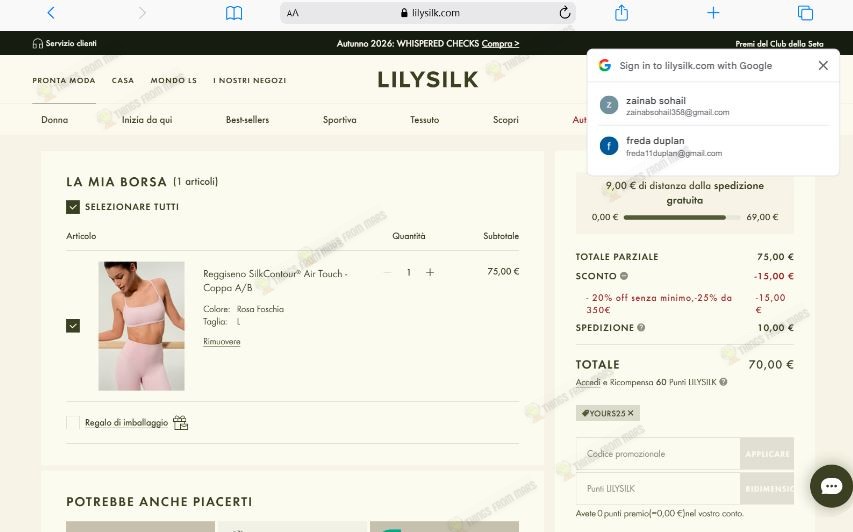Increase quantity with the plus button
Viewport: 853px width, 532px height.
pos(430,272)
